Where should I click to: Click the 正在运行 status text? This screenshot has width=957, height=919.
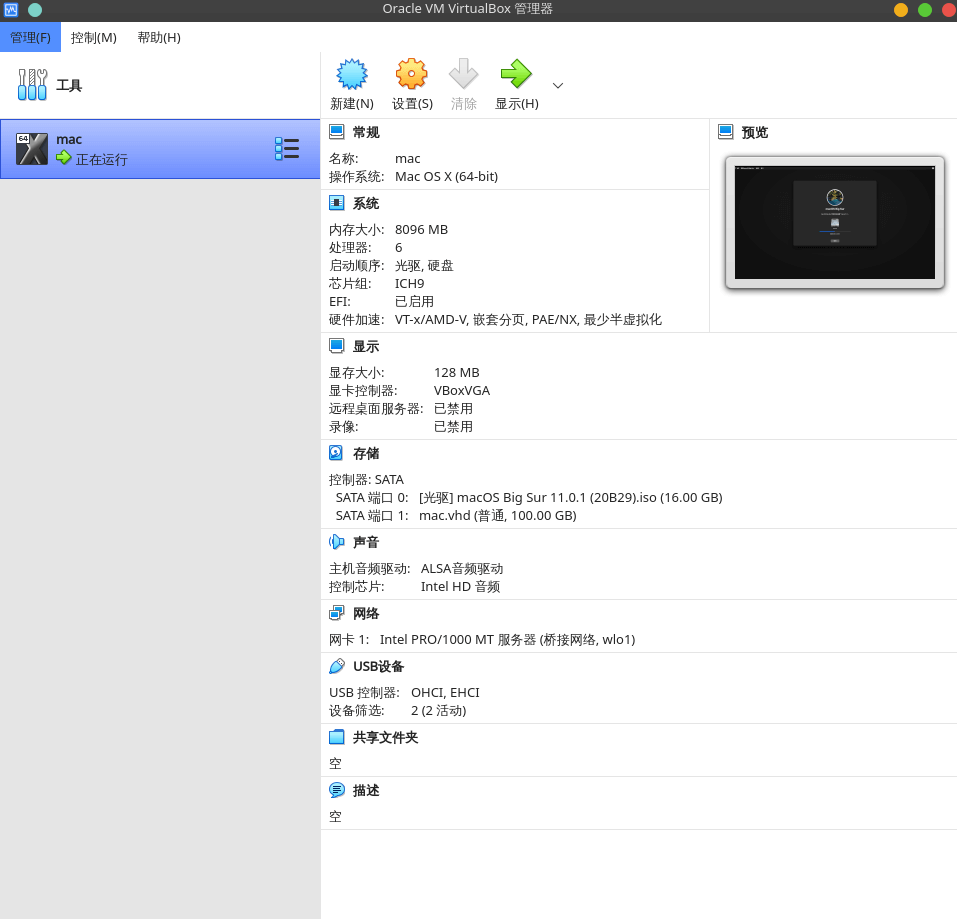tap(101, 159)
